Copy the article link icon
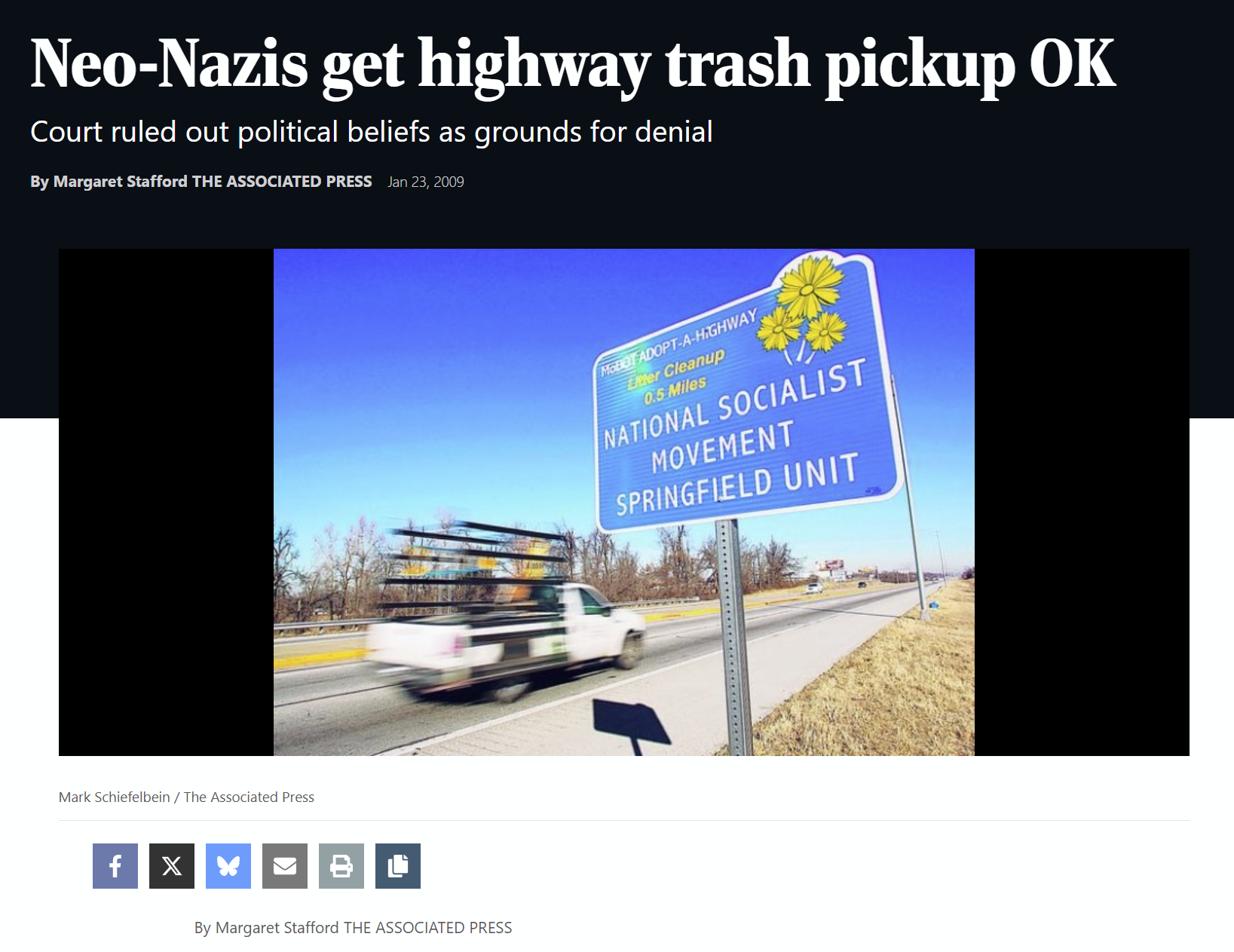The image size is (1234, 952). coord(398,866)
